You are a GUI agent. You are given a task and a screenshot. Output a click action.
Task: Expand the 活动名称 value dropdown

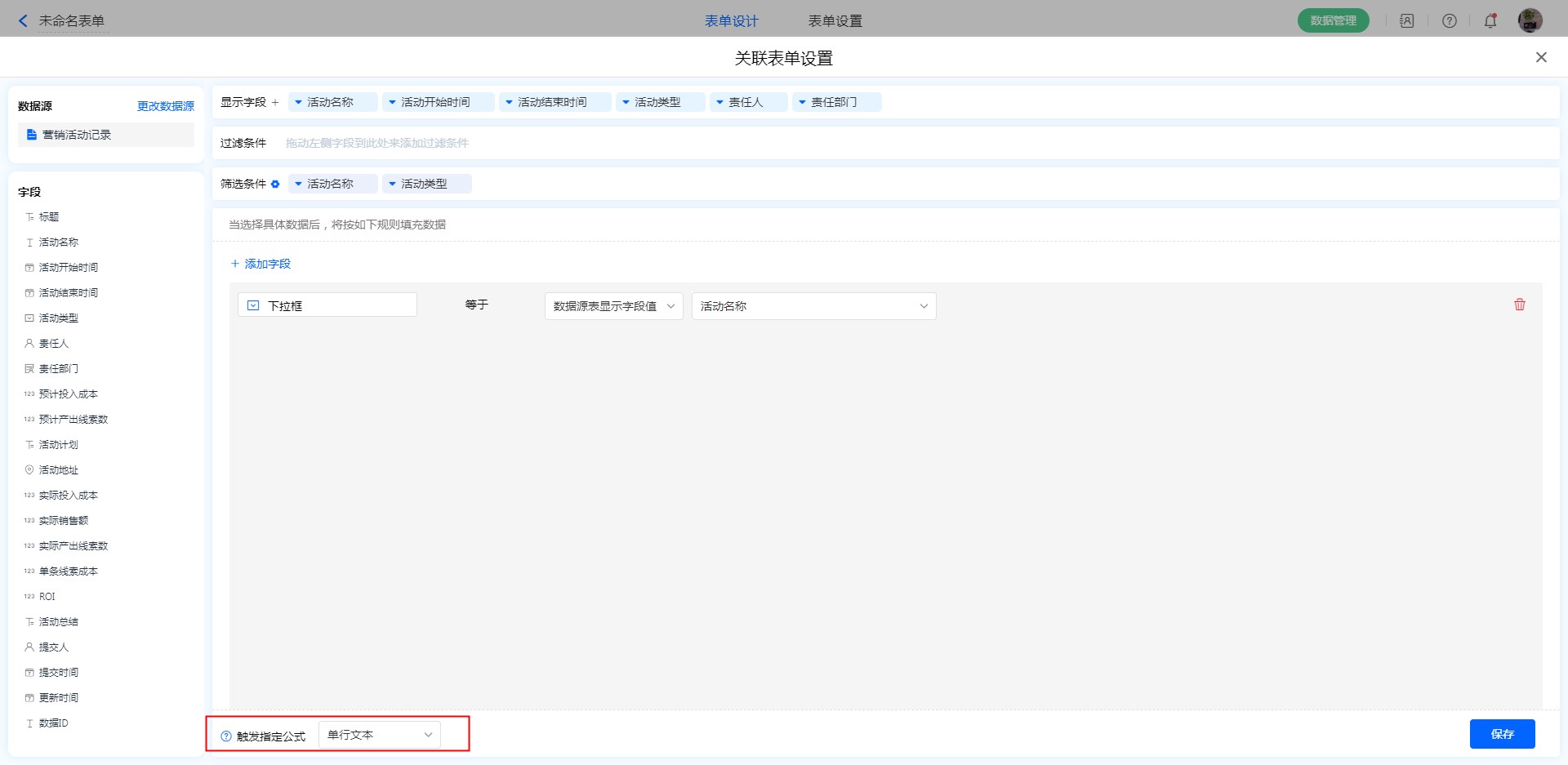[813, 306]
